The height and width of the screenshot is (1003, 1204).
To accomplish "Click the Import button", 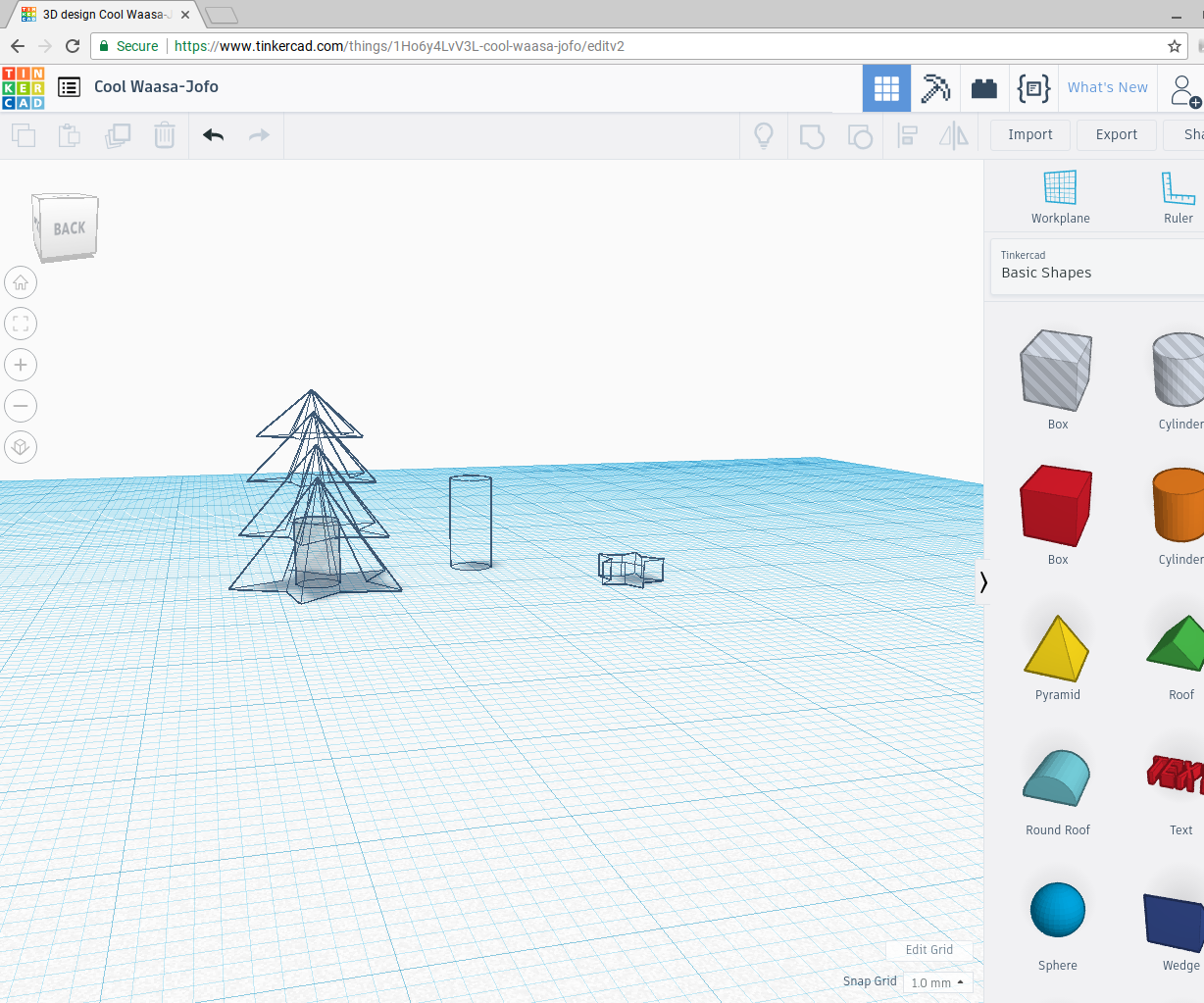I will point(1029,135).
